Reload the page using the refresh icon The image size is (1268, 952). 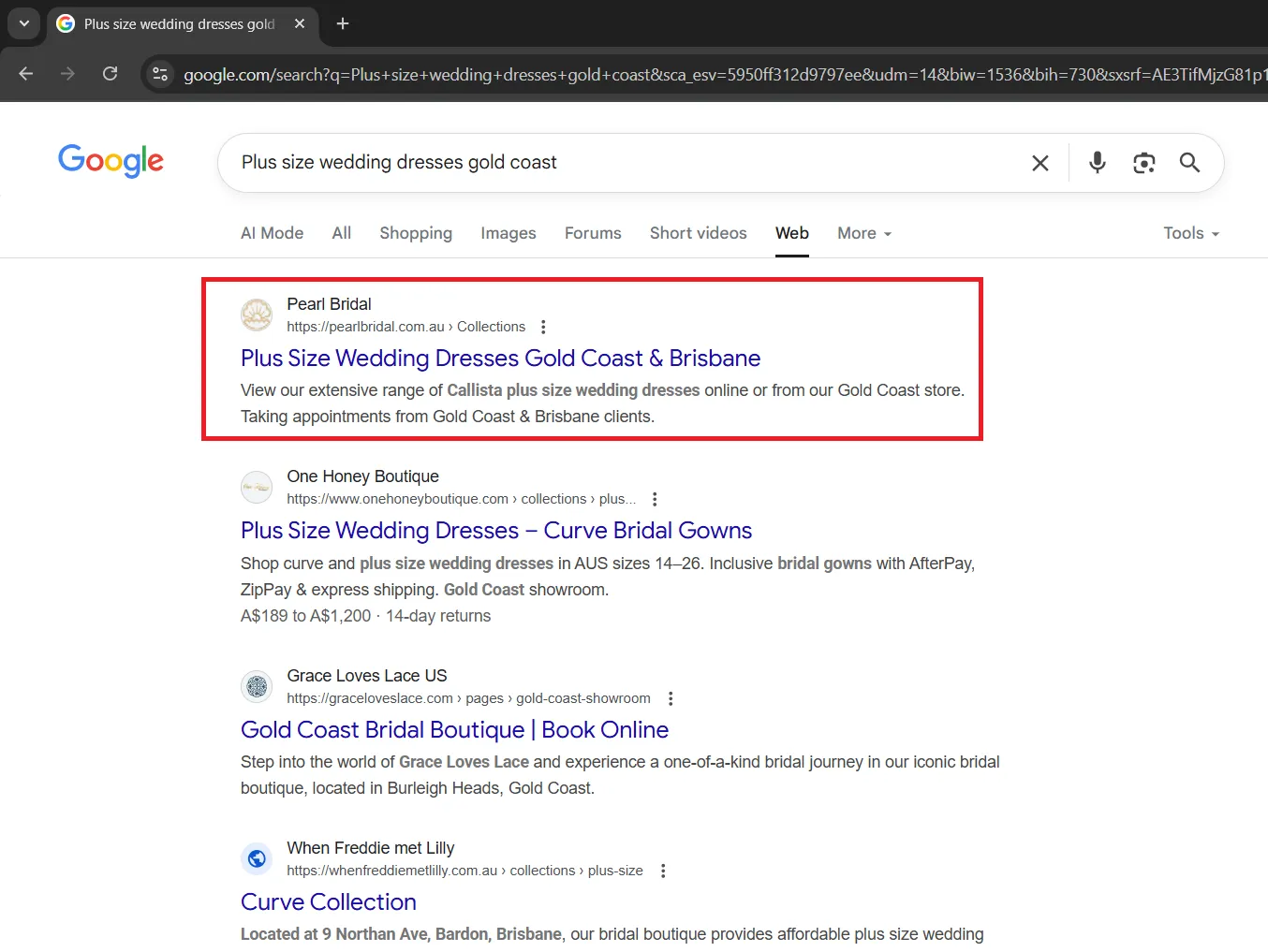(x=110, y=74)
